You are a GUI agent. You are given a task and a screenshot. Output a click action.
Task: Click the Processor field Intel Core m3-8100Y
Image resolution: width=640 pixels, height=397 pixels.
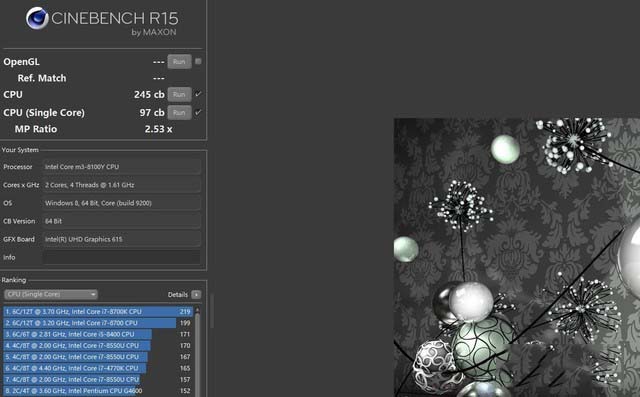click(122, 167)
